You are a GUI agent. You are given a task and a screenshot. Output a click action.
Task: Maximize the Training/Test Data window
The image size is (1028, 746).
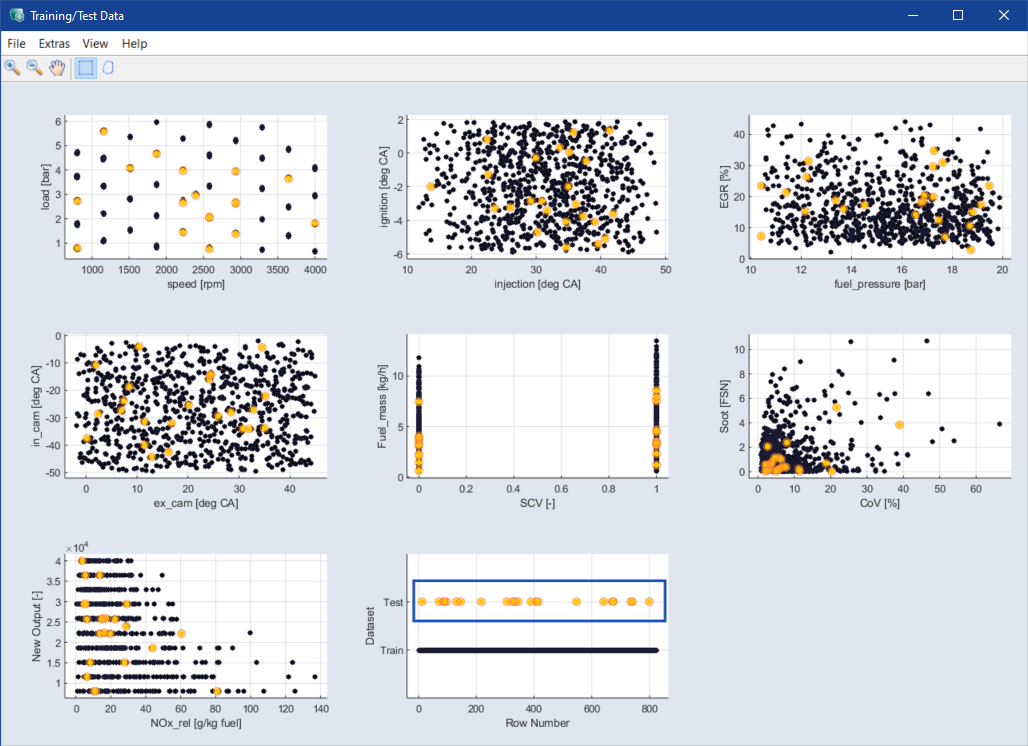tap(957, 15)
